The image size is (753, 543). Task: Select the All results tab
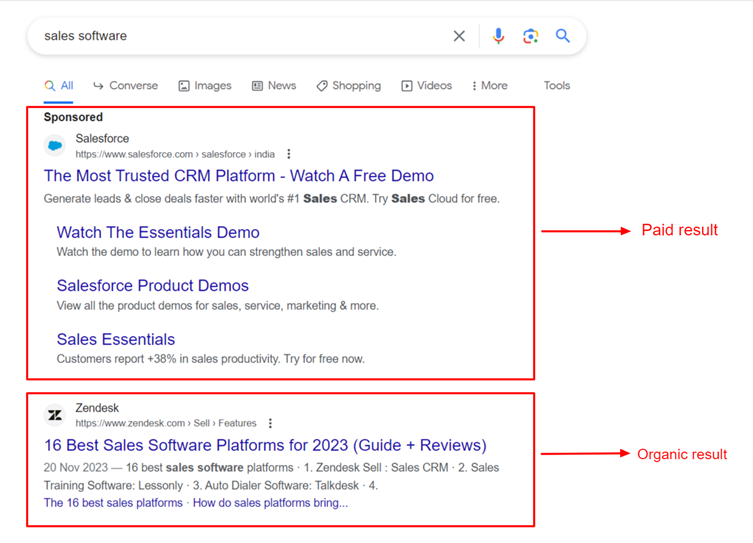(59, 86)
